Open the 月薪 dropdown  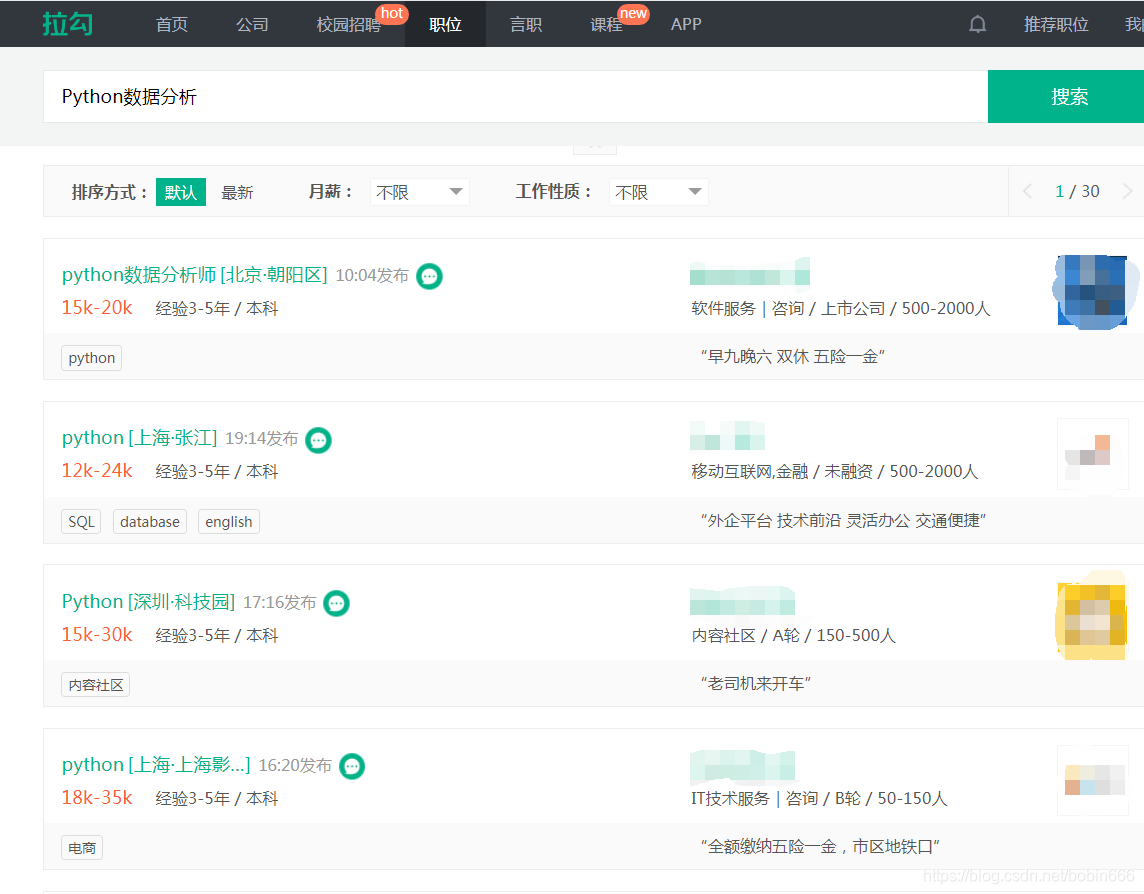pos(420,192)
